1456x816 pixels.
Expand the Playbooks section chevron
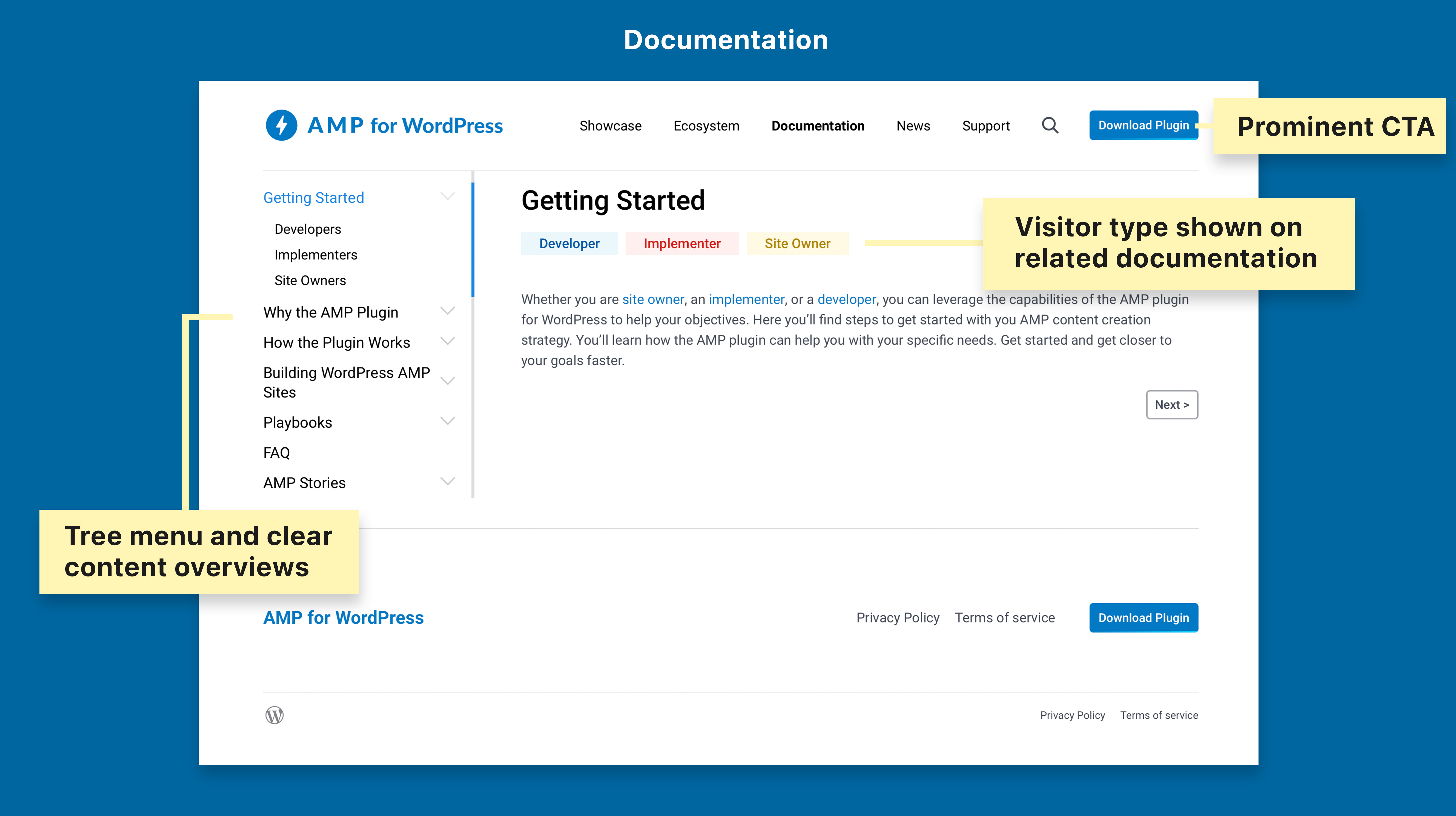(x=447, y=421)
